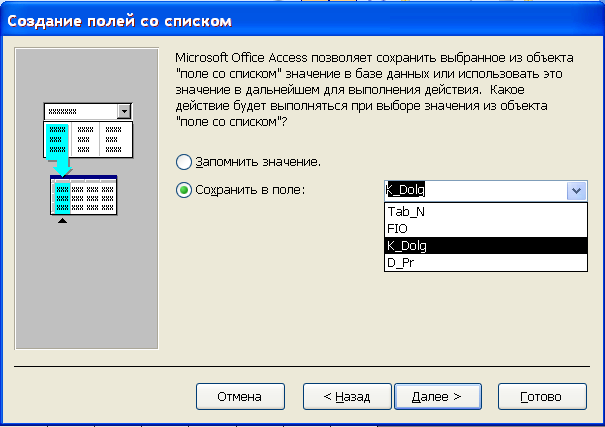Cancel the wizard with the Отмена button
Viewport: 605px width, 427px height.
pos(240,397)
